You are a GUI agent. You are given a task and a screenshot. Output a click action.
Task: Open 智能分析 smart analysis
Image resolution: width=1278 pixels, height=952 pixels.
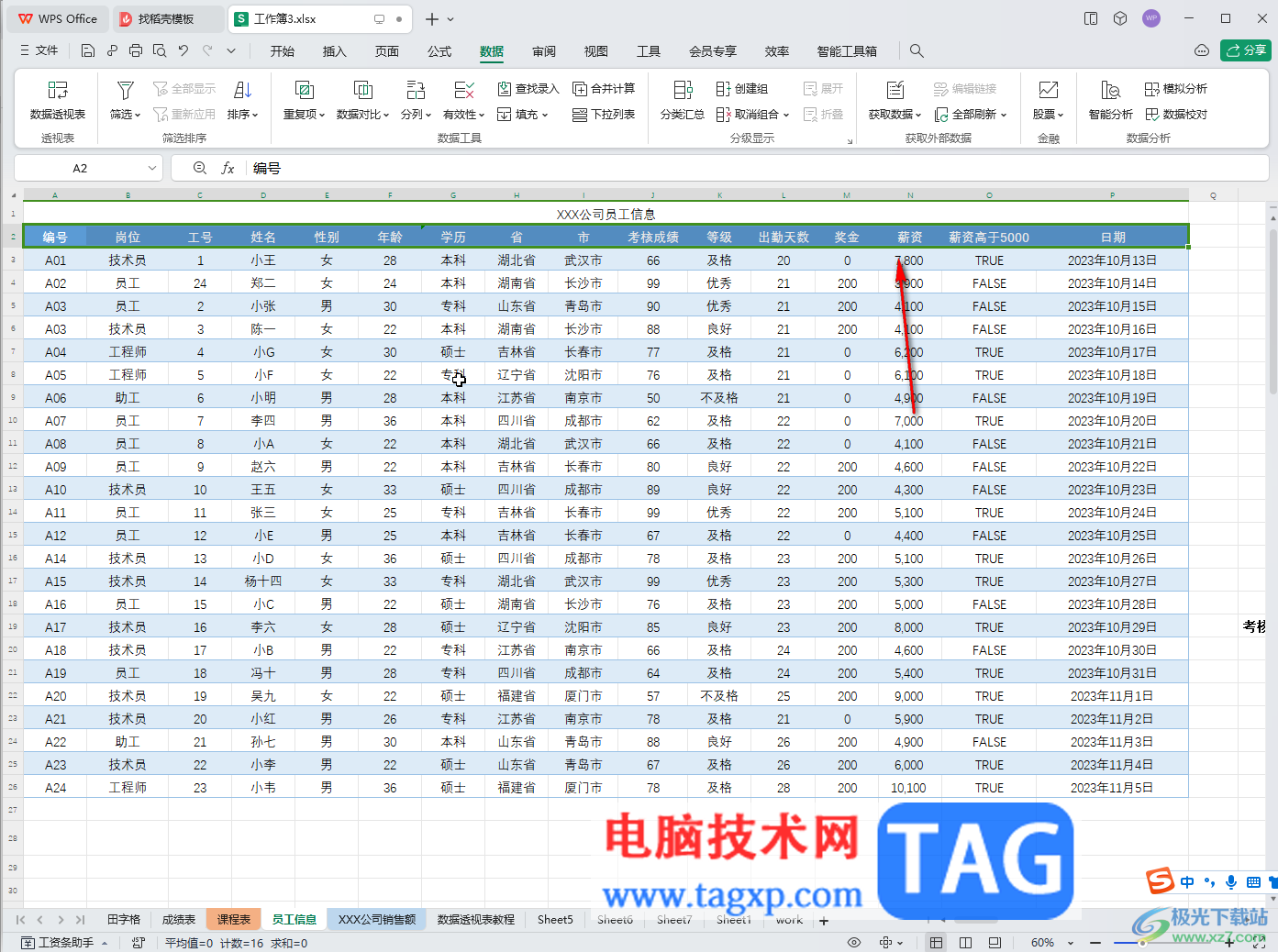click(1110, 99)
